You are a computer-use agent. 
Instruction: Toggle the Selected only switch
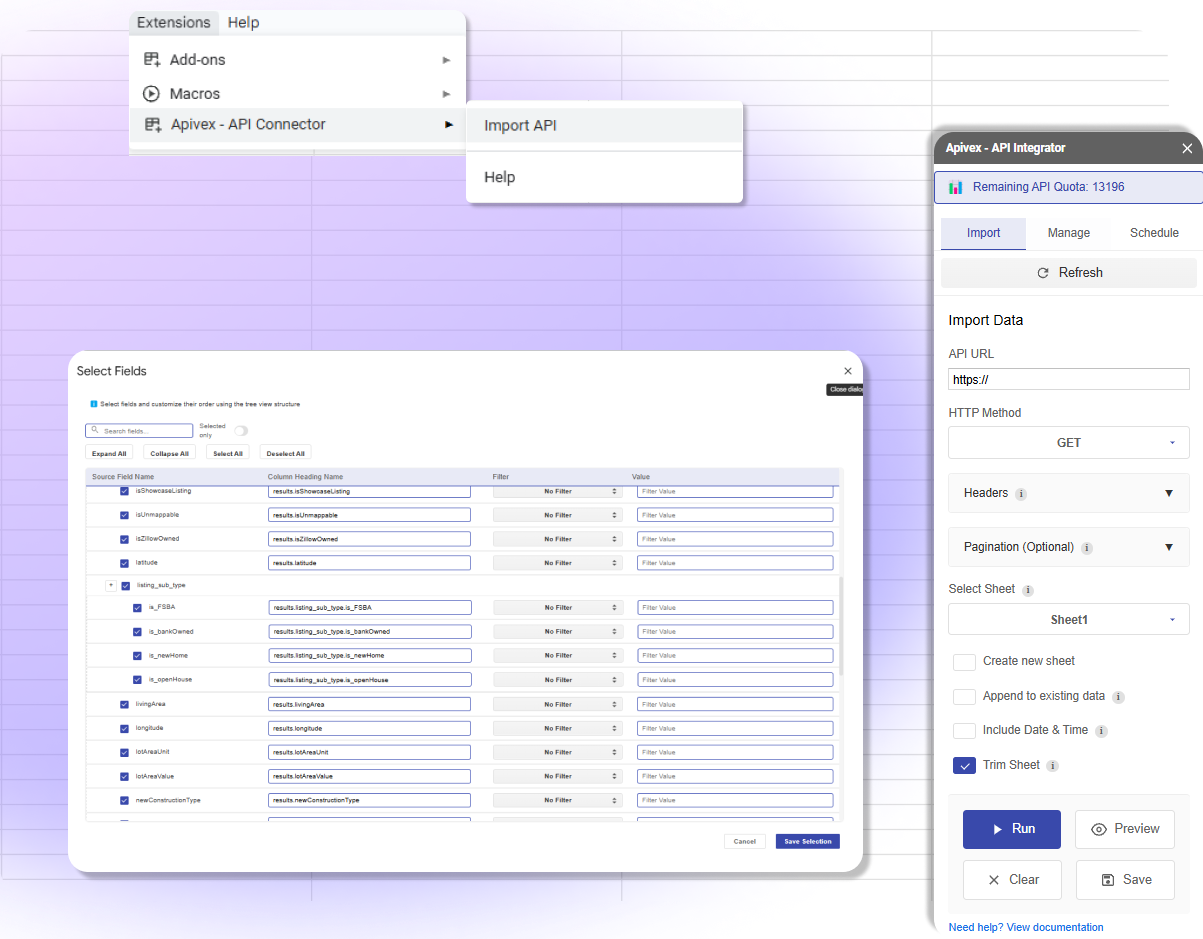tap(240, 431)
